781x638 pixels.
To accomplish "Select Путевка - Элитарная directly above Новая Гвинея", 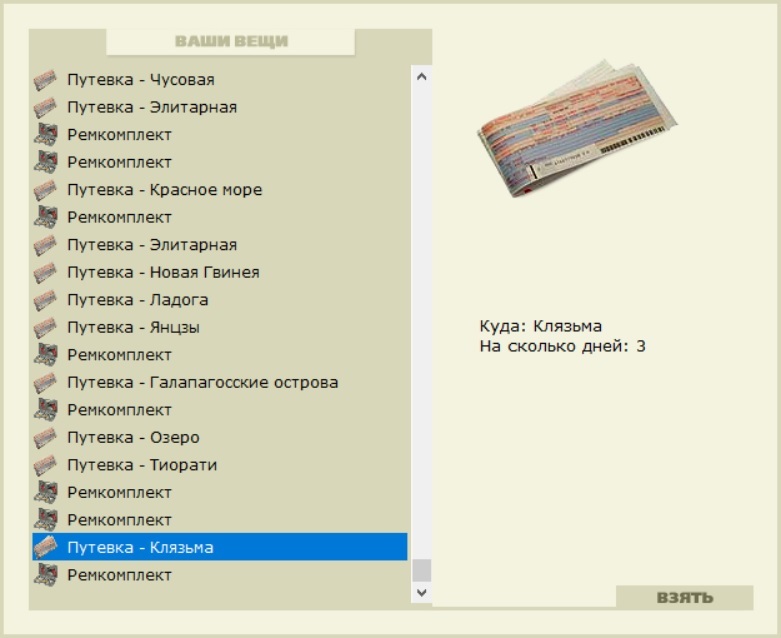I will tap(220, 245).
